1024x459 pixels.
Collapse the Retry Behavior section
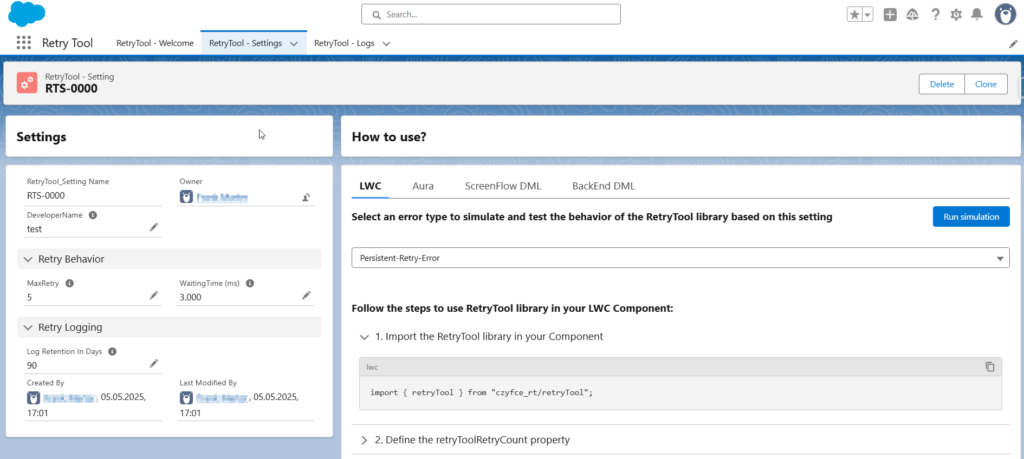pyautogui.click(x=27, y=259)
